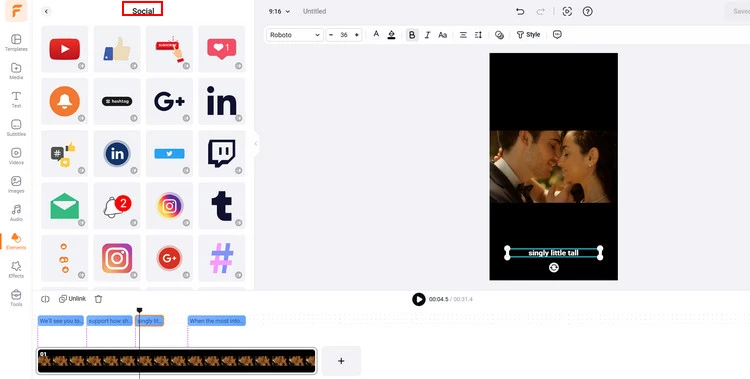Edit the font size value 36
The height and width of the screenshot is (379, 750).
pyautogui.click(x=343, y=34)
